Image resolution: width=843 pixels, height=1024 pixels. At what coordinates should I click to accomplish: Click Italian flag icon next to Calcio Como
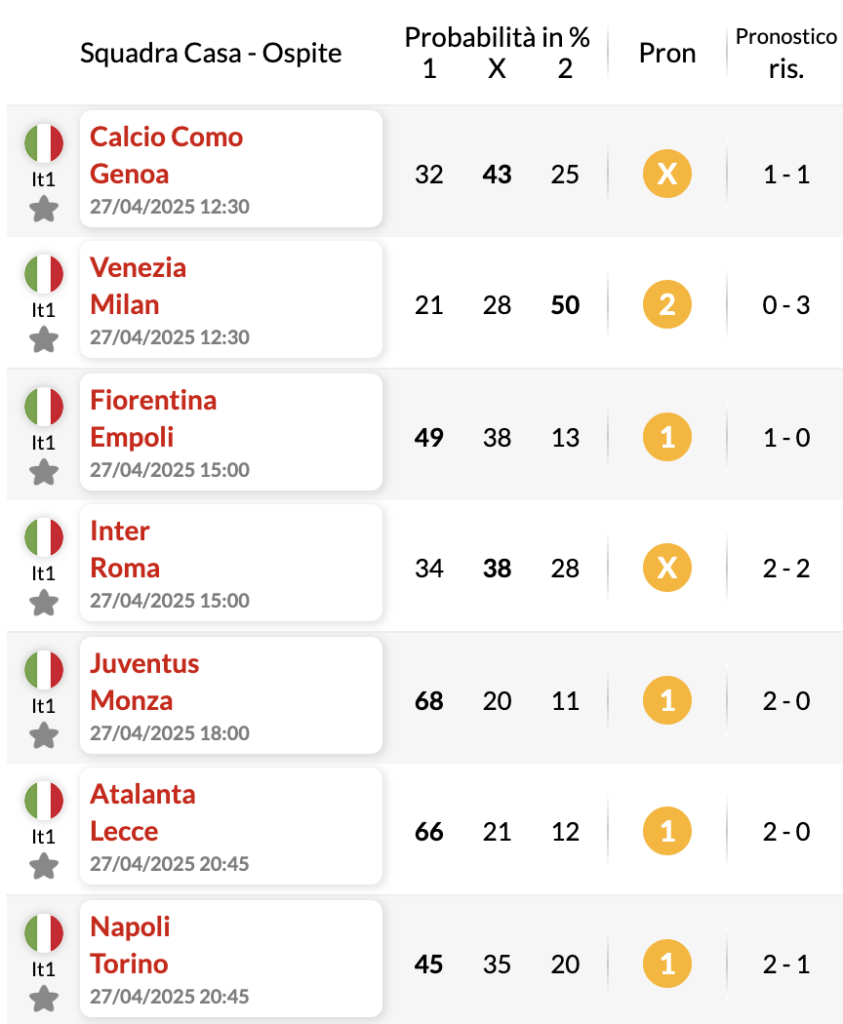pos(44,143)
